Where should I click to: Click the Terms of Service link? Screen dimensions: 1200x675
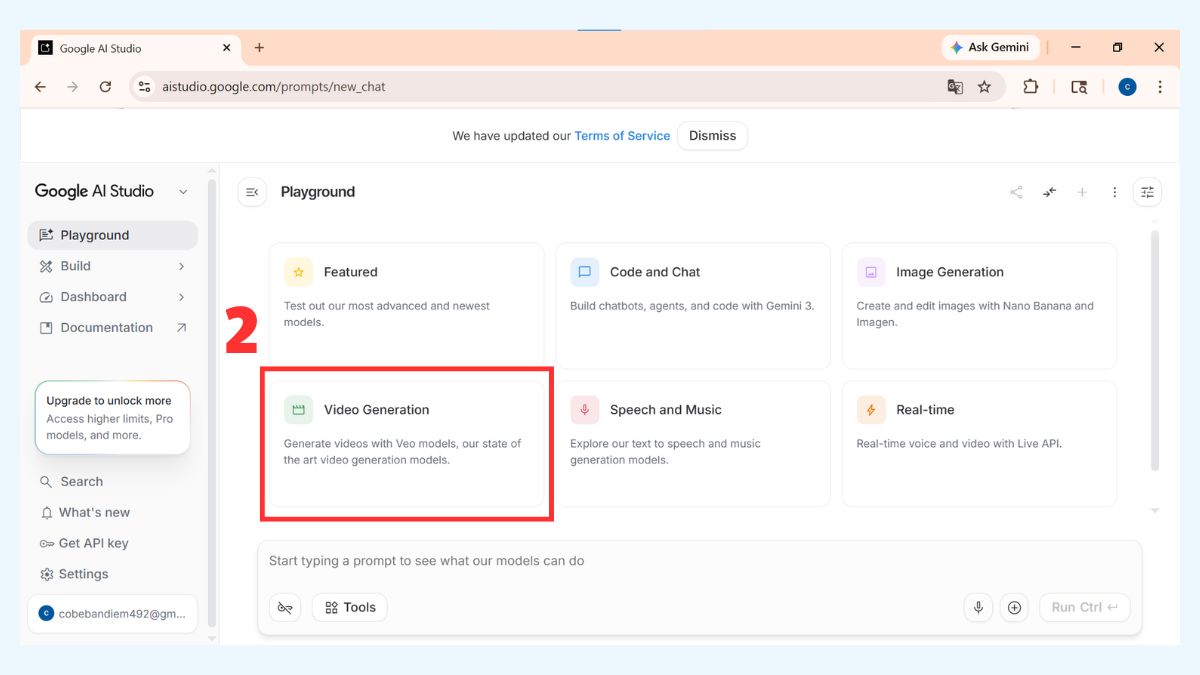click(622, 136)
